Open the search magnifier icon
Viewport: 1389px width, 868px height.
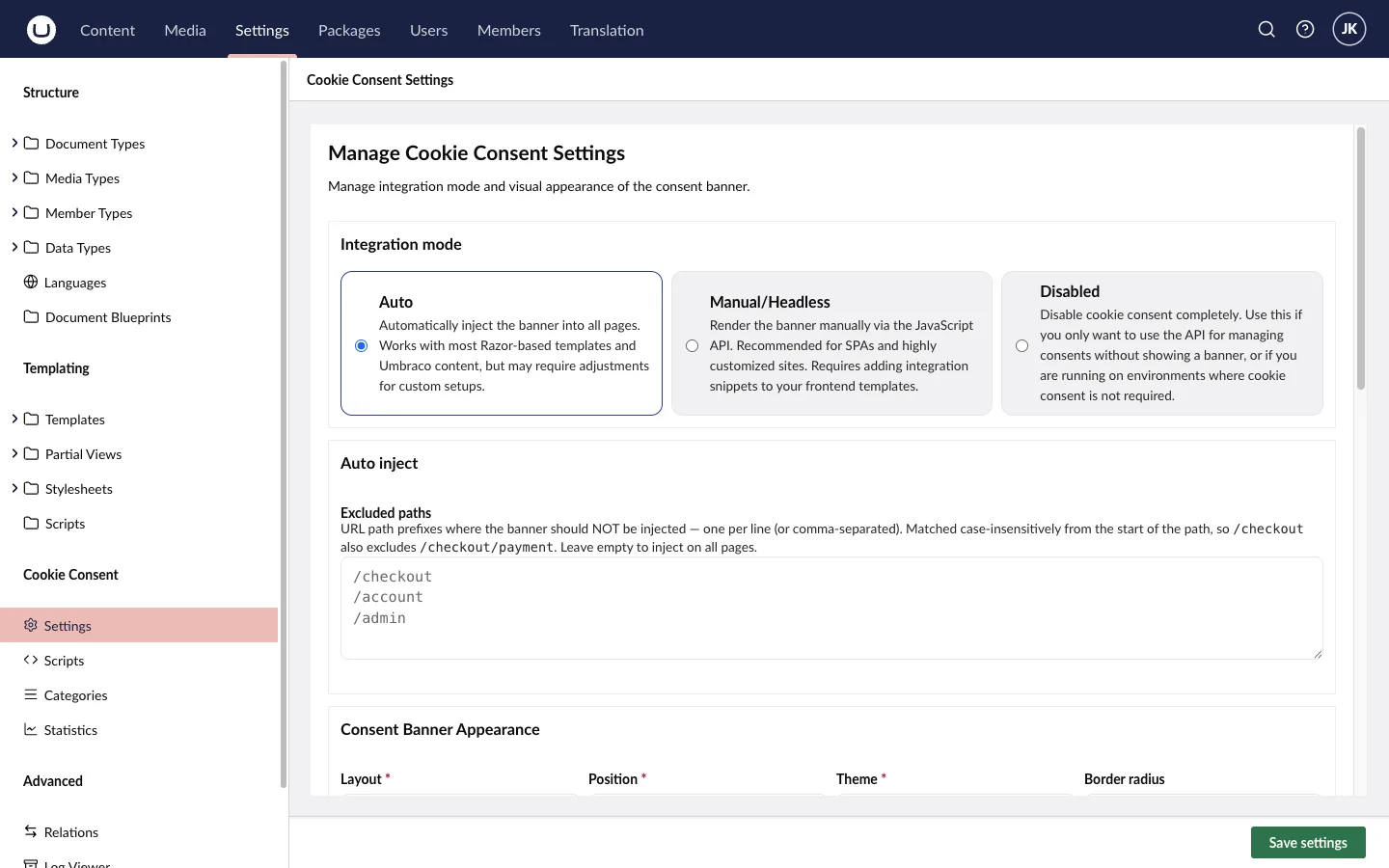point(1266,30)
